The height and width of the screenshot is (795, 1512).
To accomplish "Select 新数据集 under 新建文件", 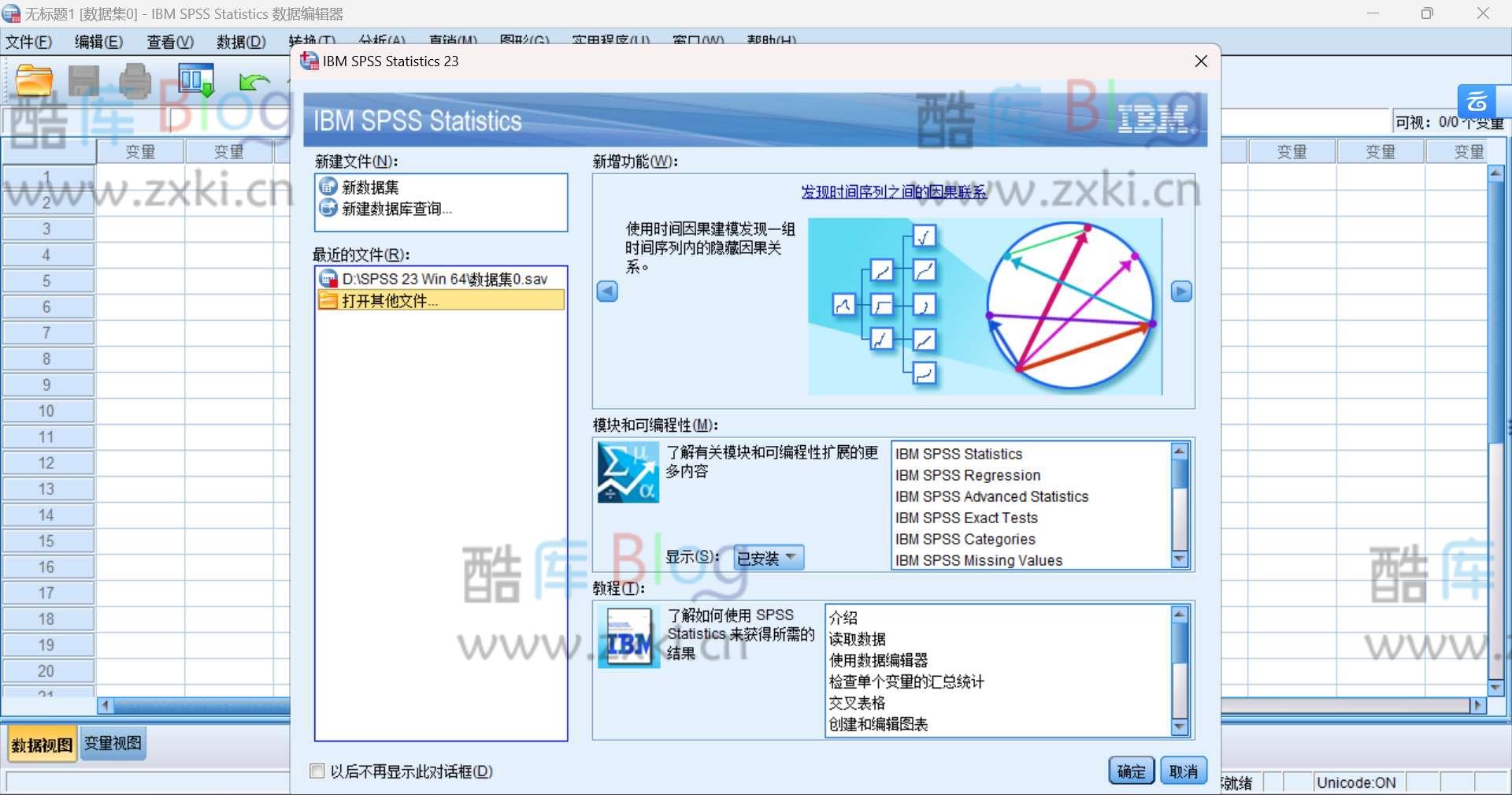I will [x=369, y=187].
